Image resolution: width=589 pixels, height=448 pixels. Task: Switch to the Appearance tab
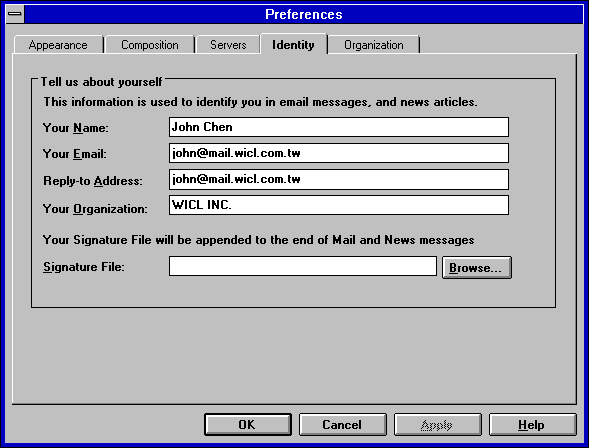coord(58,45)
